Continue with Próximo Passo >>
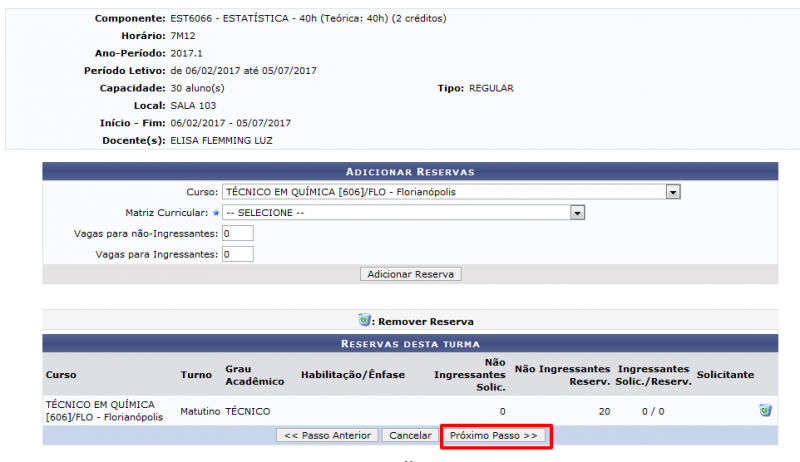This screenshot has height=462, width=800. pyautogui.click(x=494, y=436)
